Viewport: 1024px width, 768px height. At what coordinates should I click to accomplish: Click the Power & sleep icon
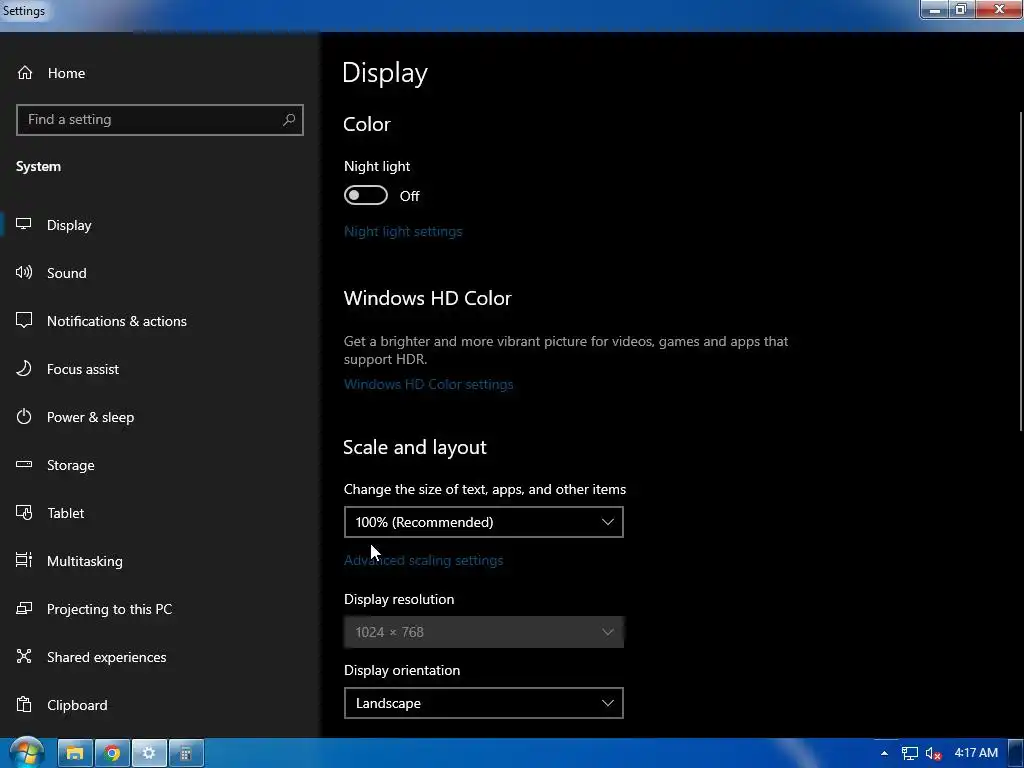tap(24, 417)
